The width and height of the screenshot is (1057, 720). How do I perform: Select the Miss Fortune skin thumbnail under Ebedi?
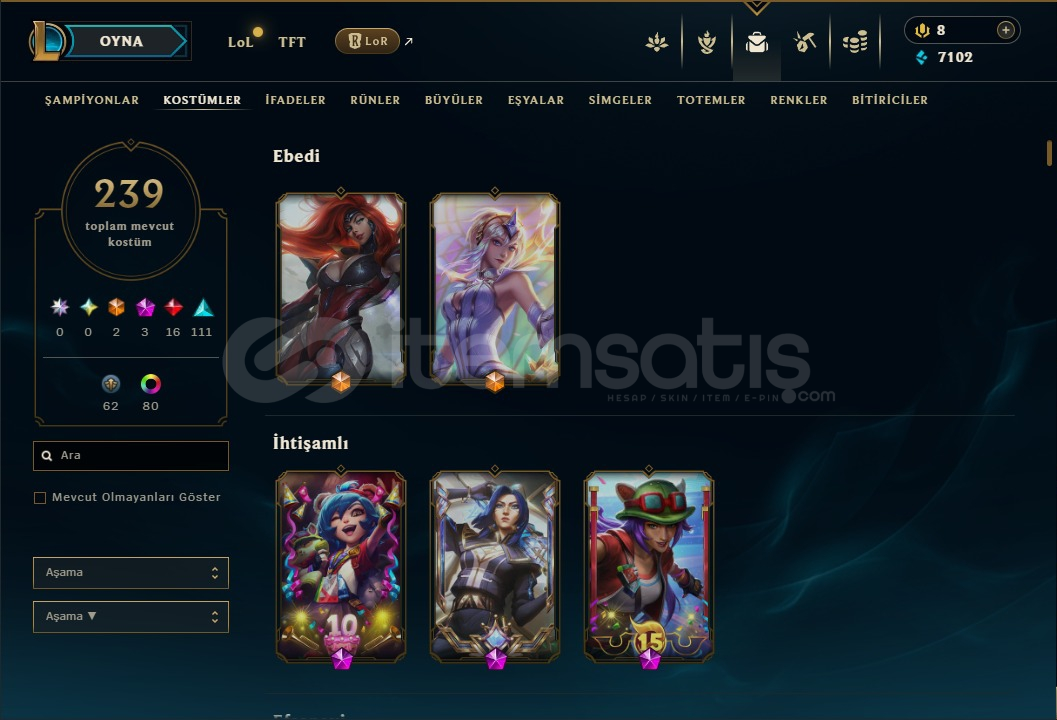coord(341,289)
